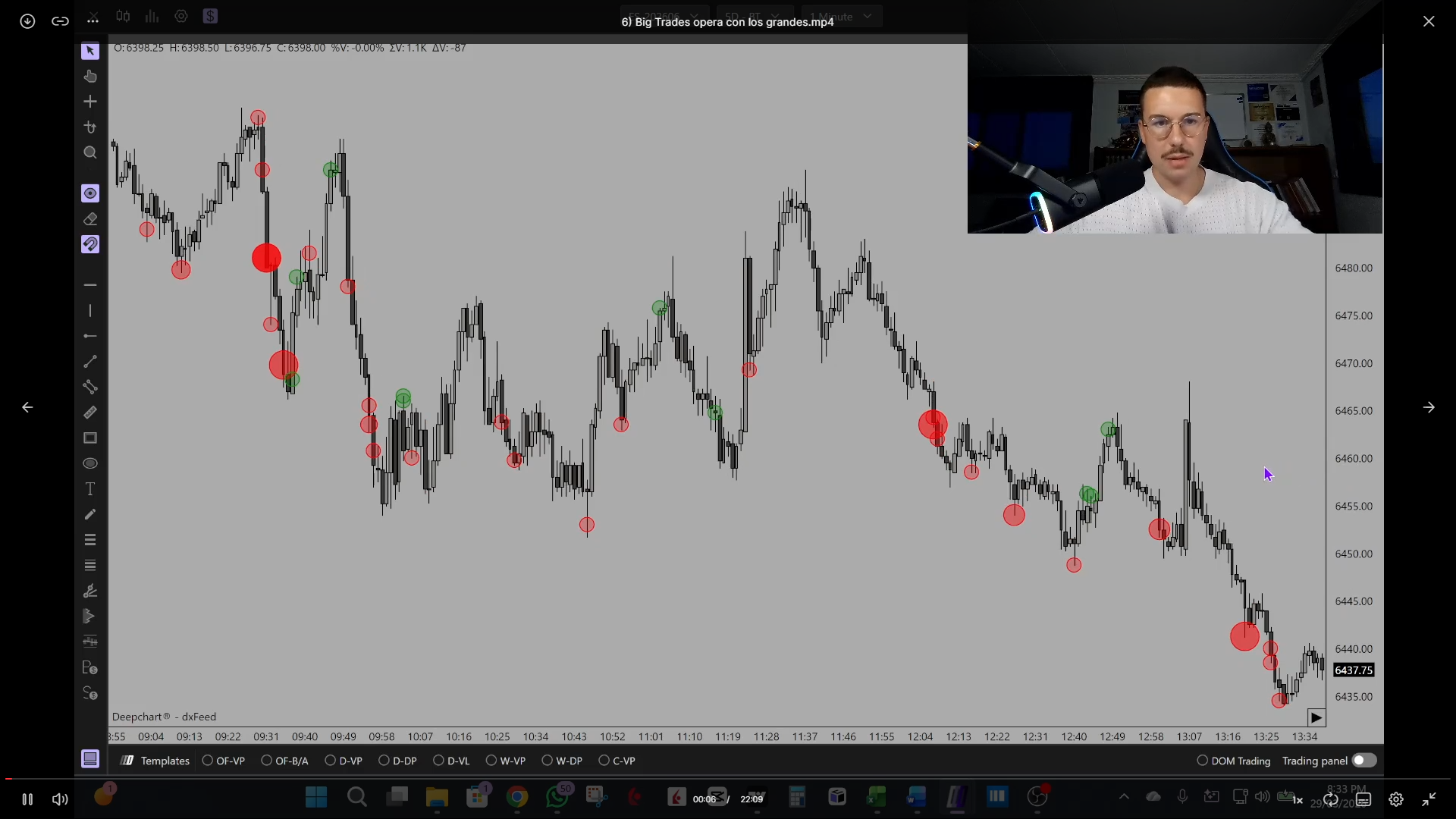Pause the video playback
This screenshot has width=1456, height=819.
[x=27, y=799]
